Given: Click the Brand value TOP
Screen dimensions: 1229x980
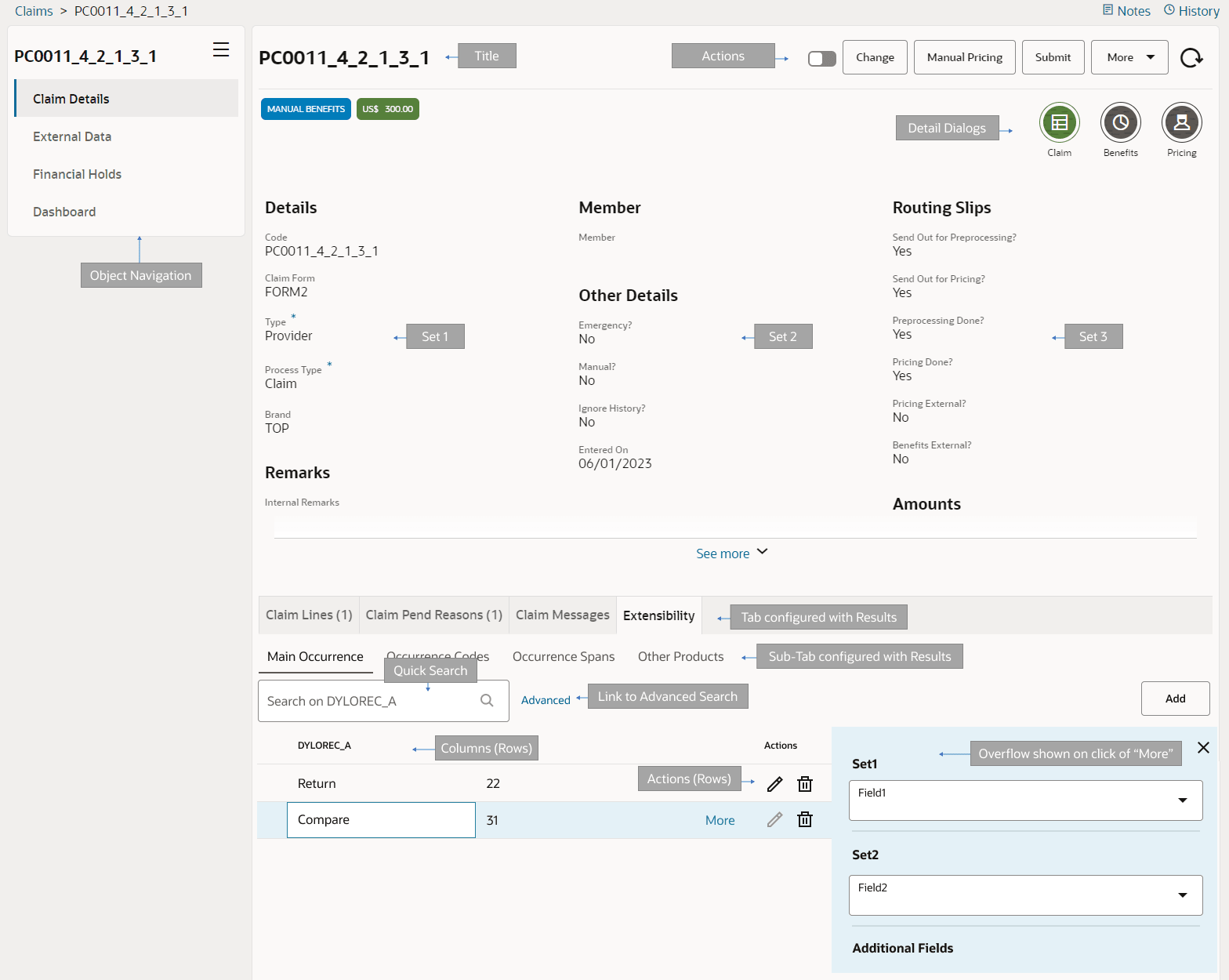Looking at the screenshot, I should [x=277, y=429].
